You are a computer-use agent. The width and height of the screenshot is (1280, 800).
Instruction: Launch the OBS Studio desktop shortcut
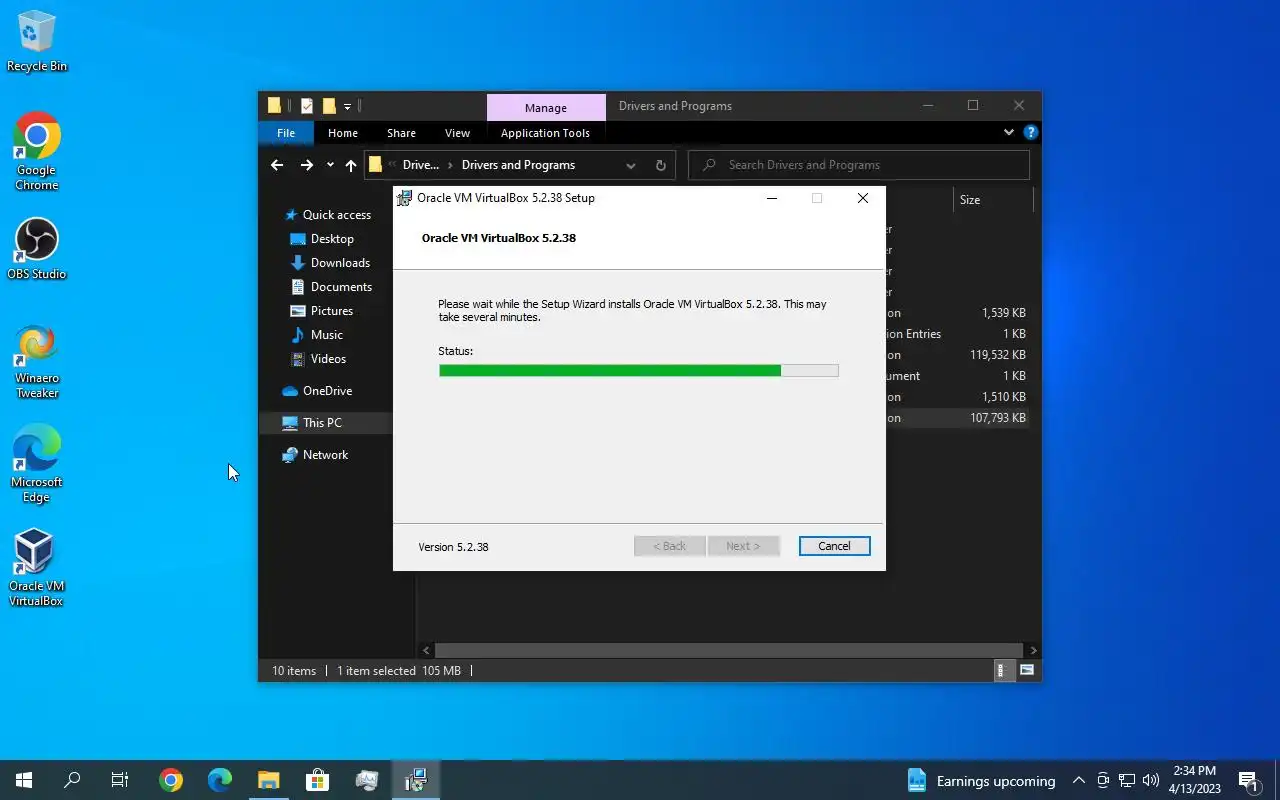(37, 249)
